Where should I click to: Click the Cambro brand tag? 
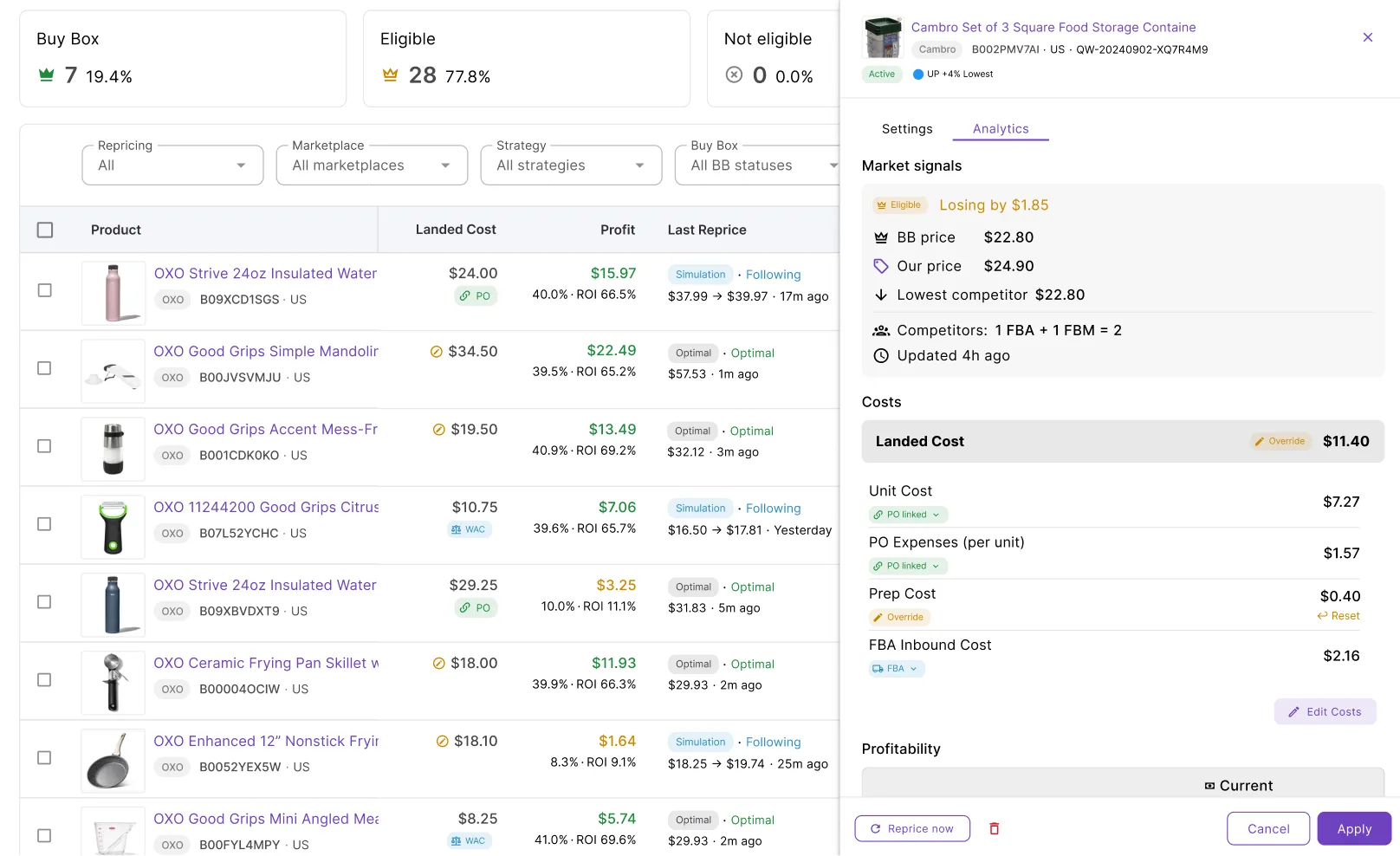pos(937,49)
